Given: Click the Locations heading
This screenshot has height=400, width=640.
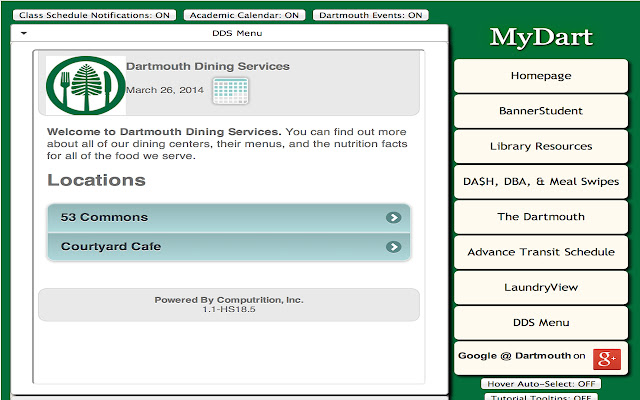Looking at the screenshot, I should [96, 180].
